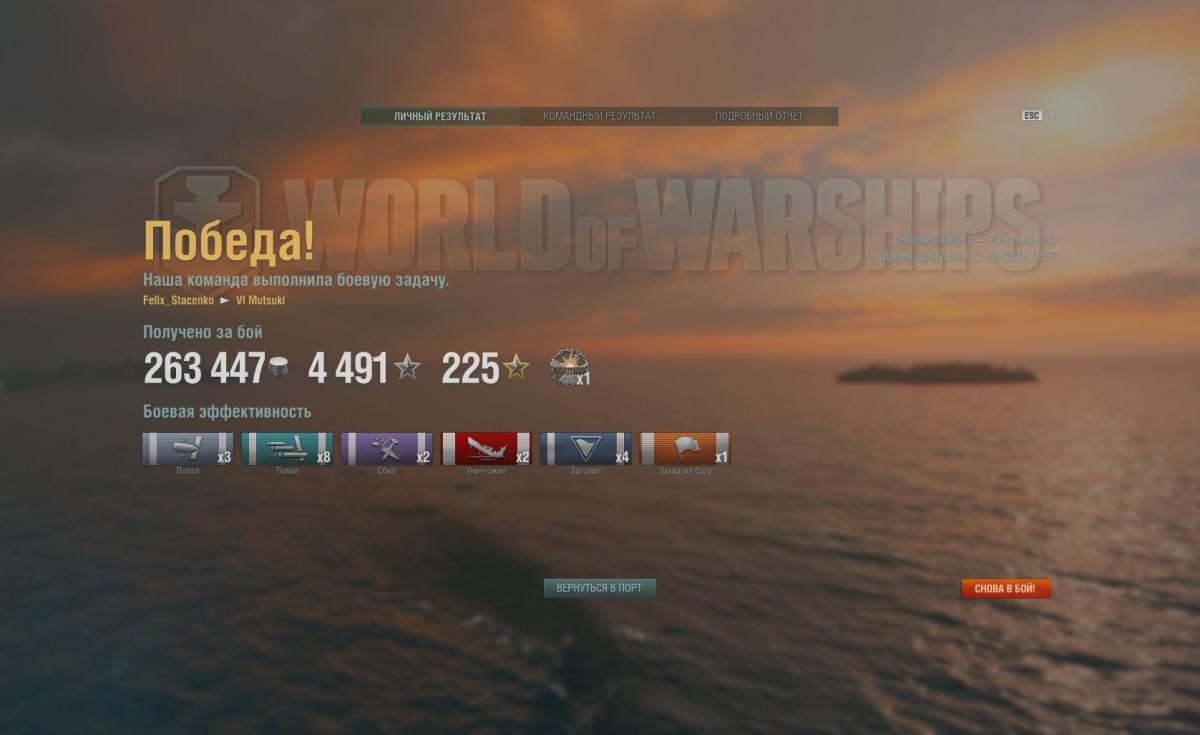Click the grey experience star icon

[x=407, y=368]
